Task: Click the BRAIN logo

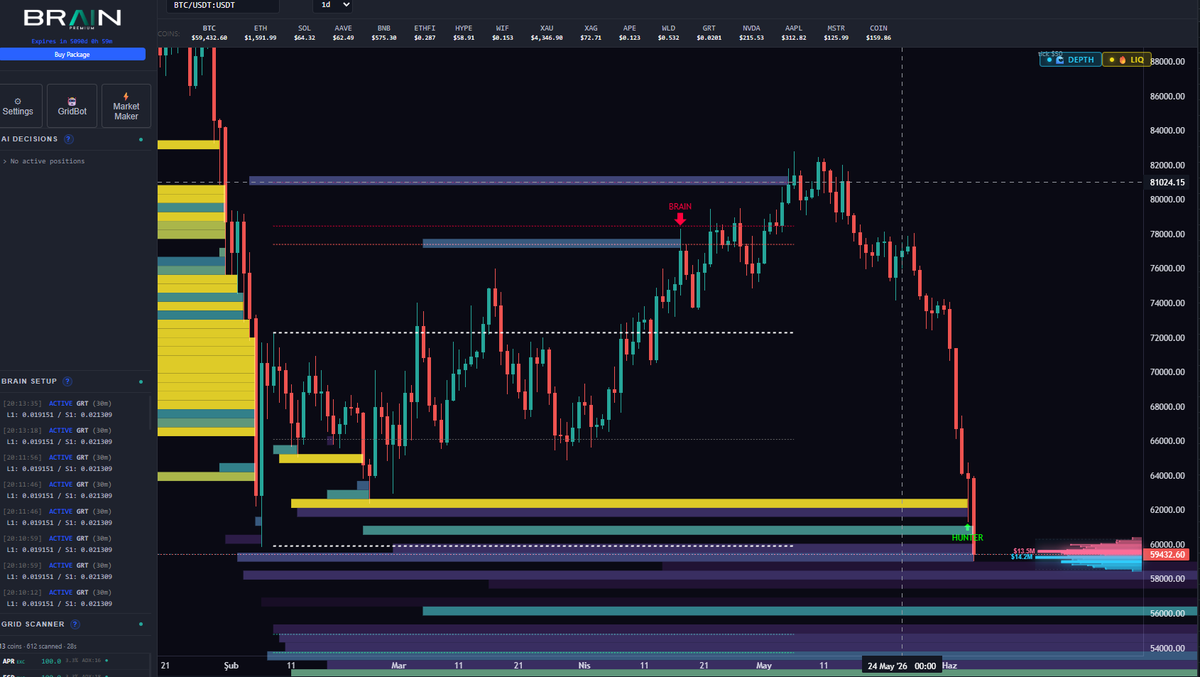Action: coord(72,19)
